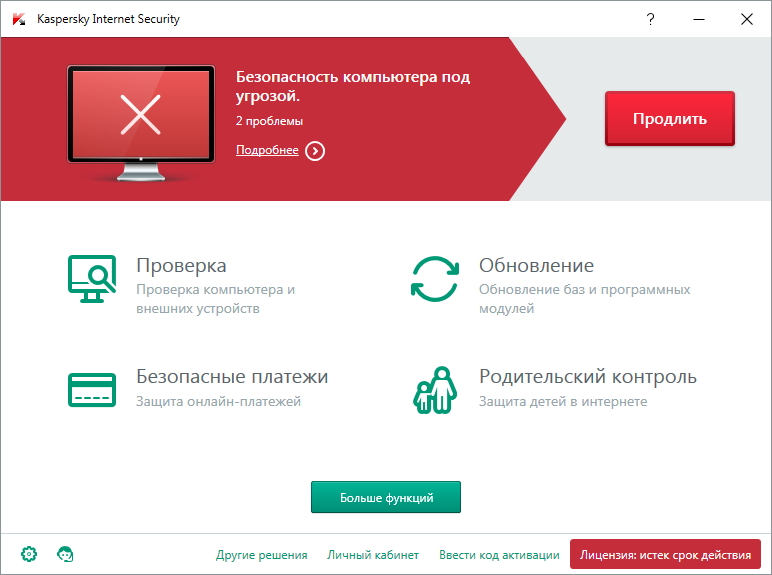The height and width of the screenshot is (575, 772).
Task: Click the Больше функций button
Action: [386, 497]
